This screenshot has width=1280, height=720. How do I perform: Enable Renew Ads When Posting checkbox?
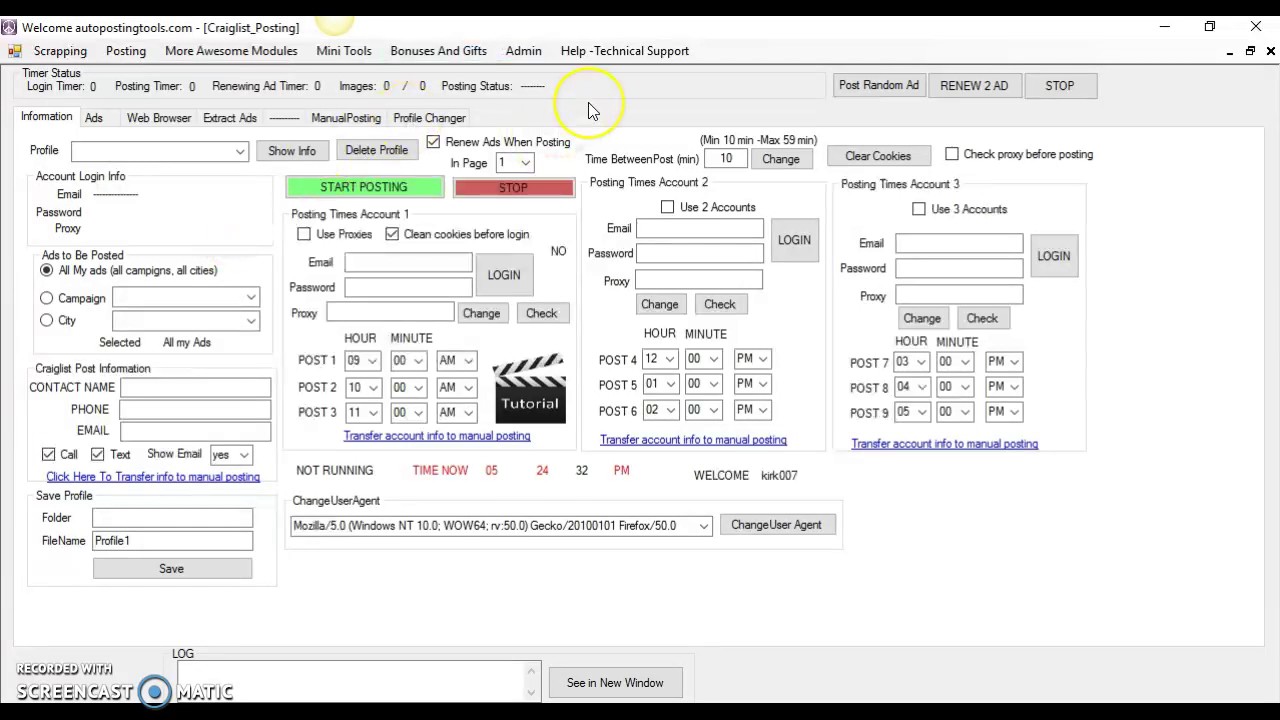[x=433, y=142]
